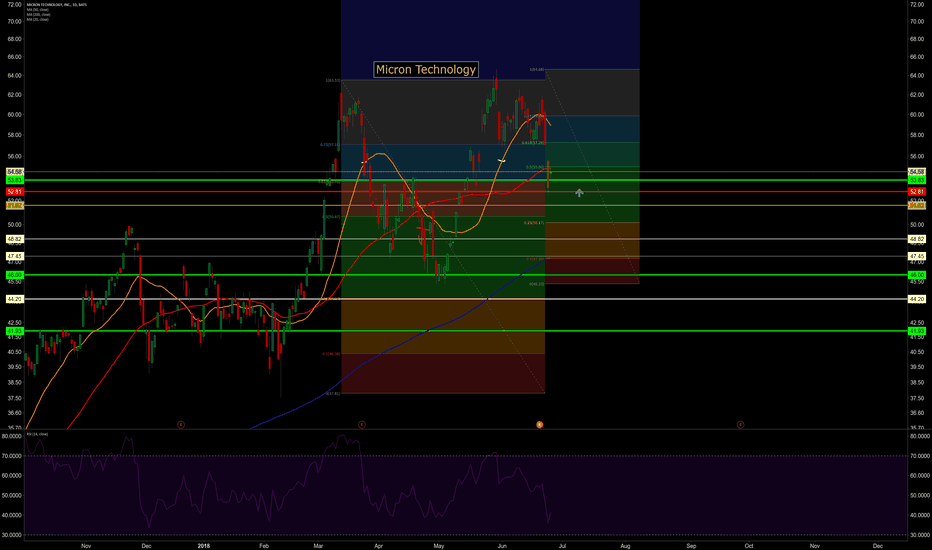Click the earnings marker between Sep and Oct
The width and height of the screenshot is (932, 550).
(740, 425)
